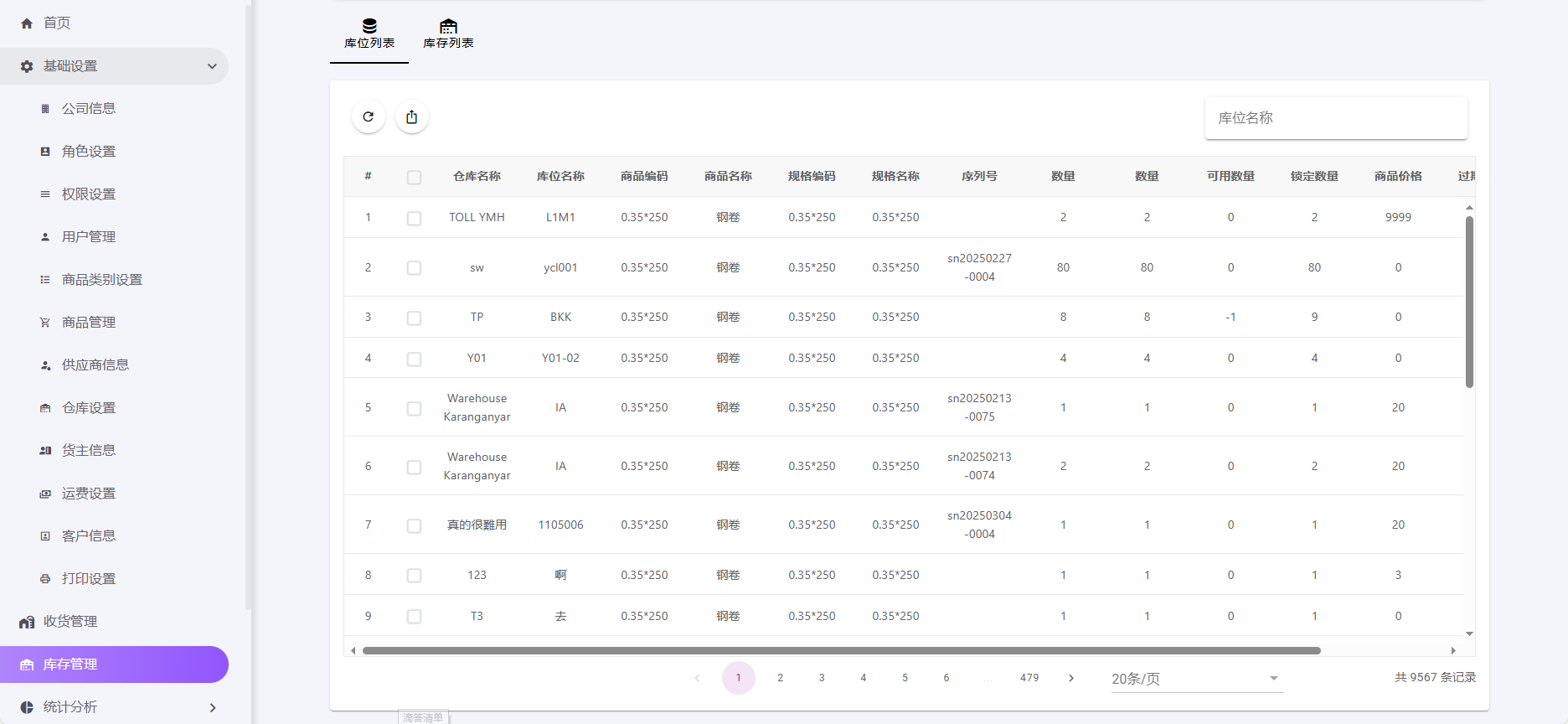Click the refresh icon button
Image resolution: width=1568 pixels, height=724 pixels.
[x=369, y=117]
